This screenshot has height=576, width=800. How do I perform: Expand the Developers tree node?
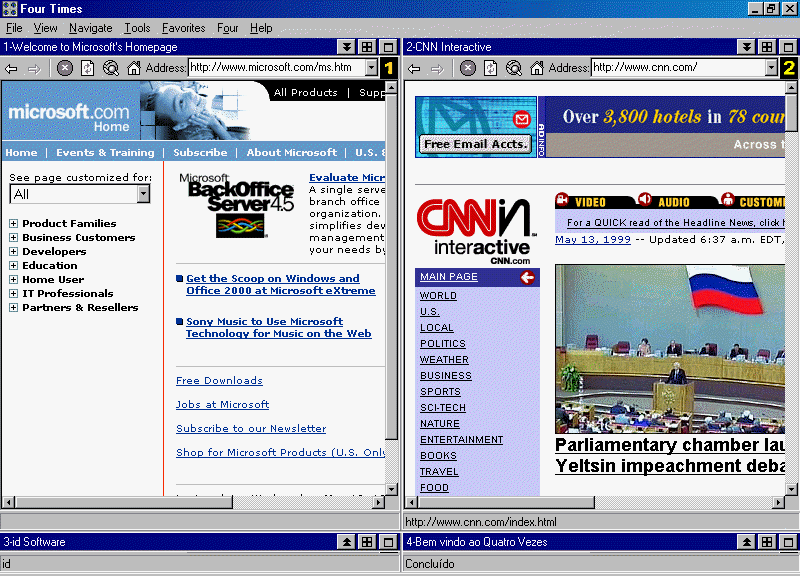(13, 252)
